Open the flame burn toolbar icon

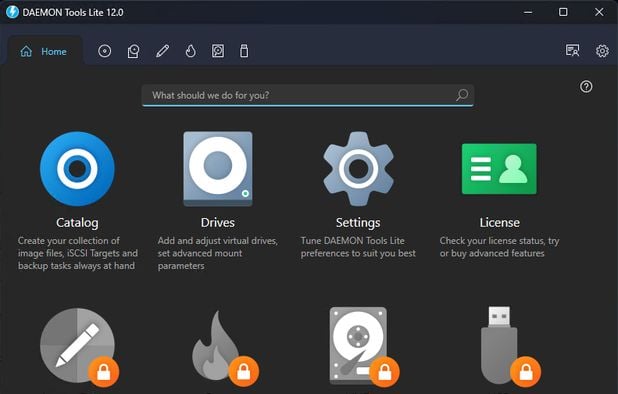coord(191,51)
